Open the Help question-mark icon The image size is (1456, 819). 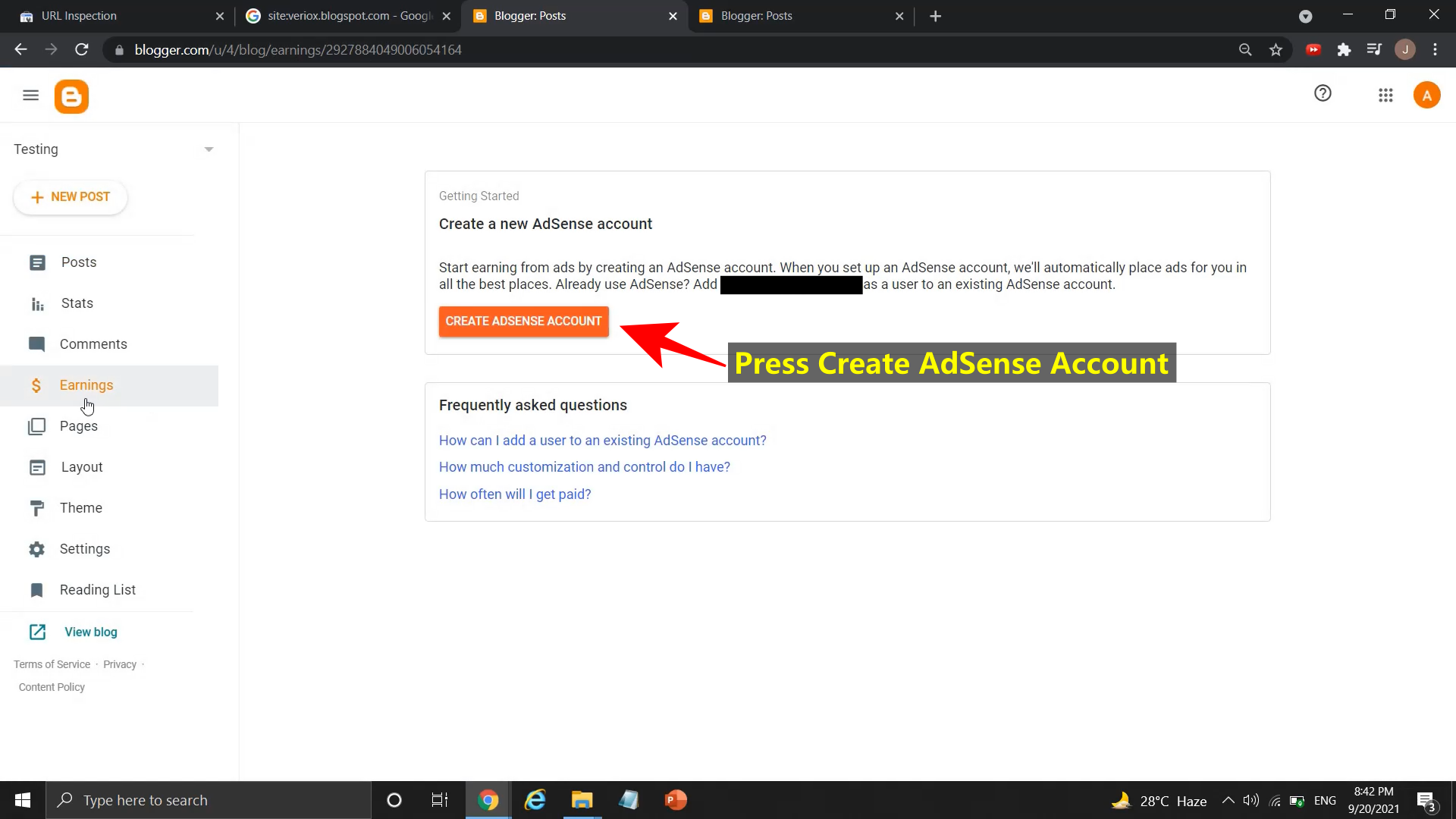click(1323, 93)
